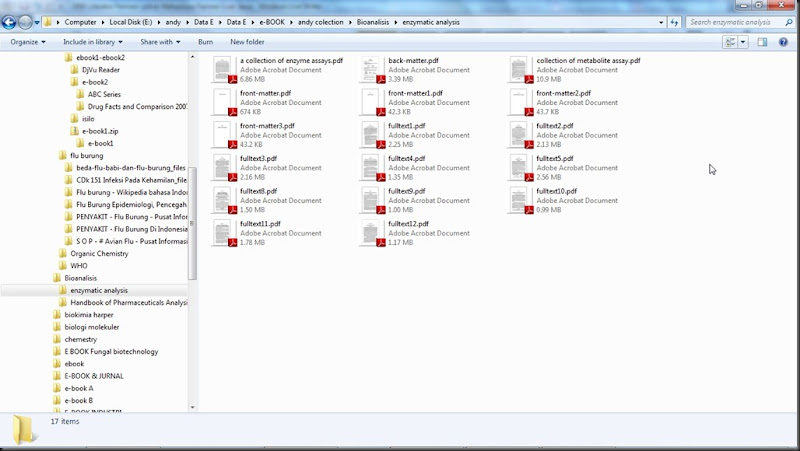Select the fulltext10.pdf file icon
This screenshot has height=451, width=800.
520,200
